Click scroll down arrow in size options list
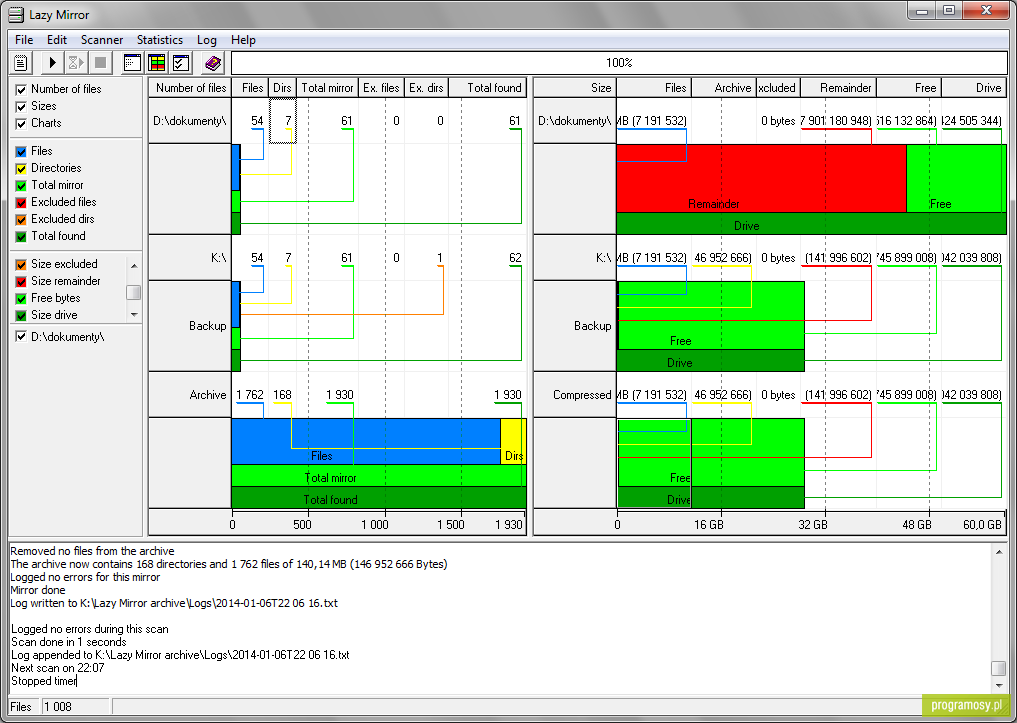Viewport: 1017px width, 723px height. 134,315
